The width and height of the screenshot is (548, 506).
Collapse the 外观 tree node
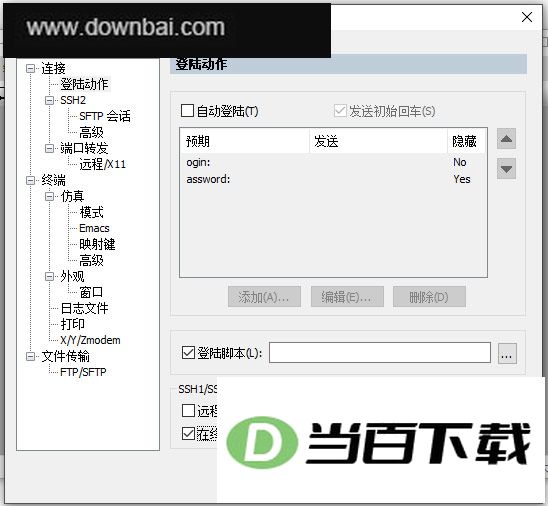coord(50,277)
